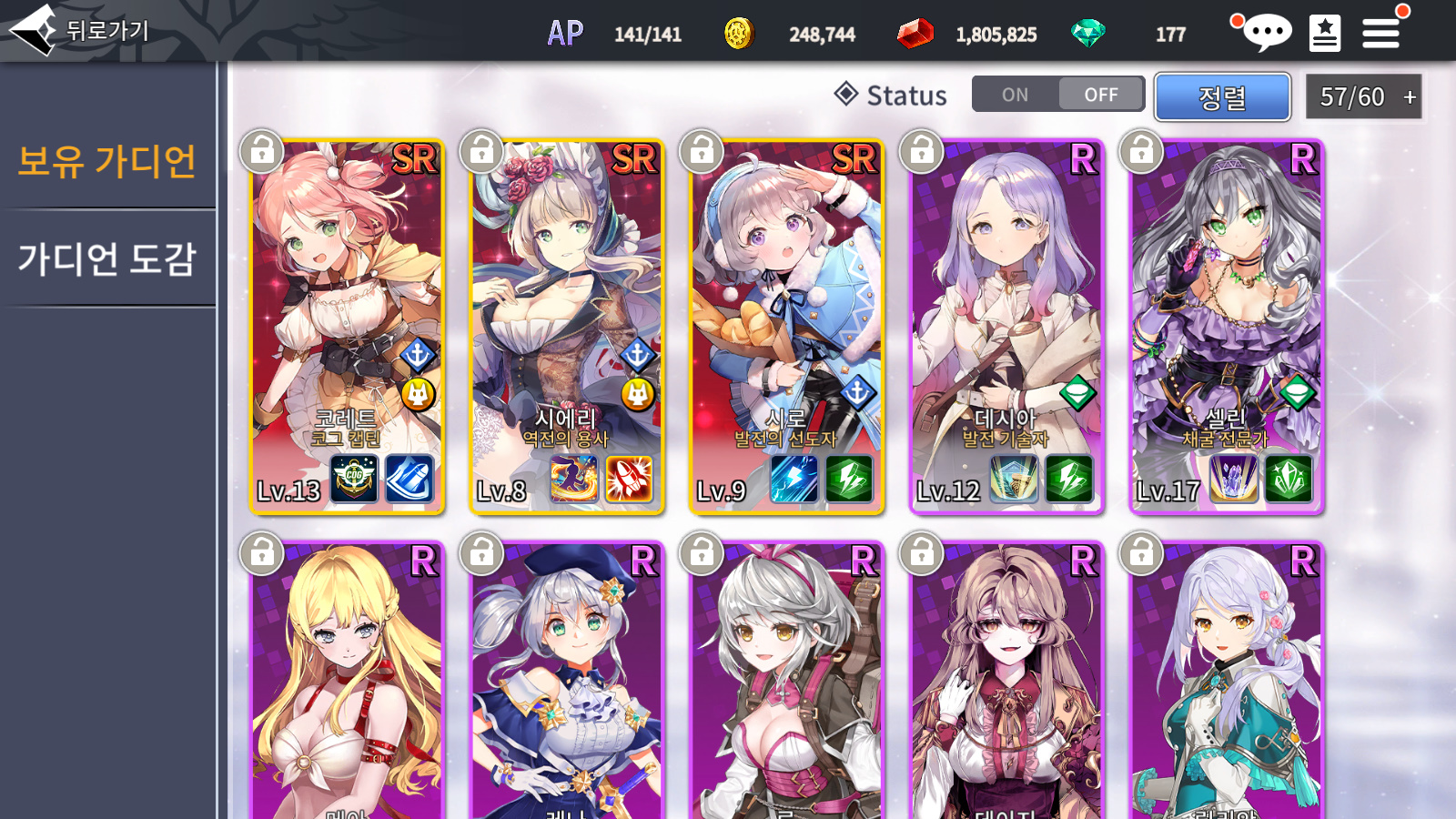The image size is (1456, 819).
Task: Switch Status toggle to OFF
Action: pyautogui.click(x=1101, y=95)
